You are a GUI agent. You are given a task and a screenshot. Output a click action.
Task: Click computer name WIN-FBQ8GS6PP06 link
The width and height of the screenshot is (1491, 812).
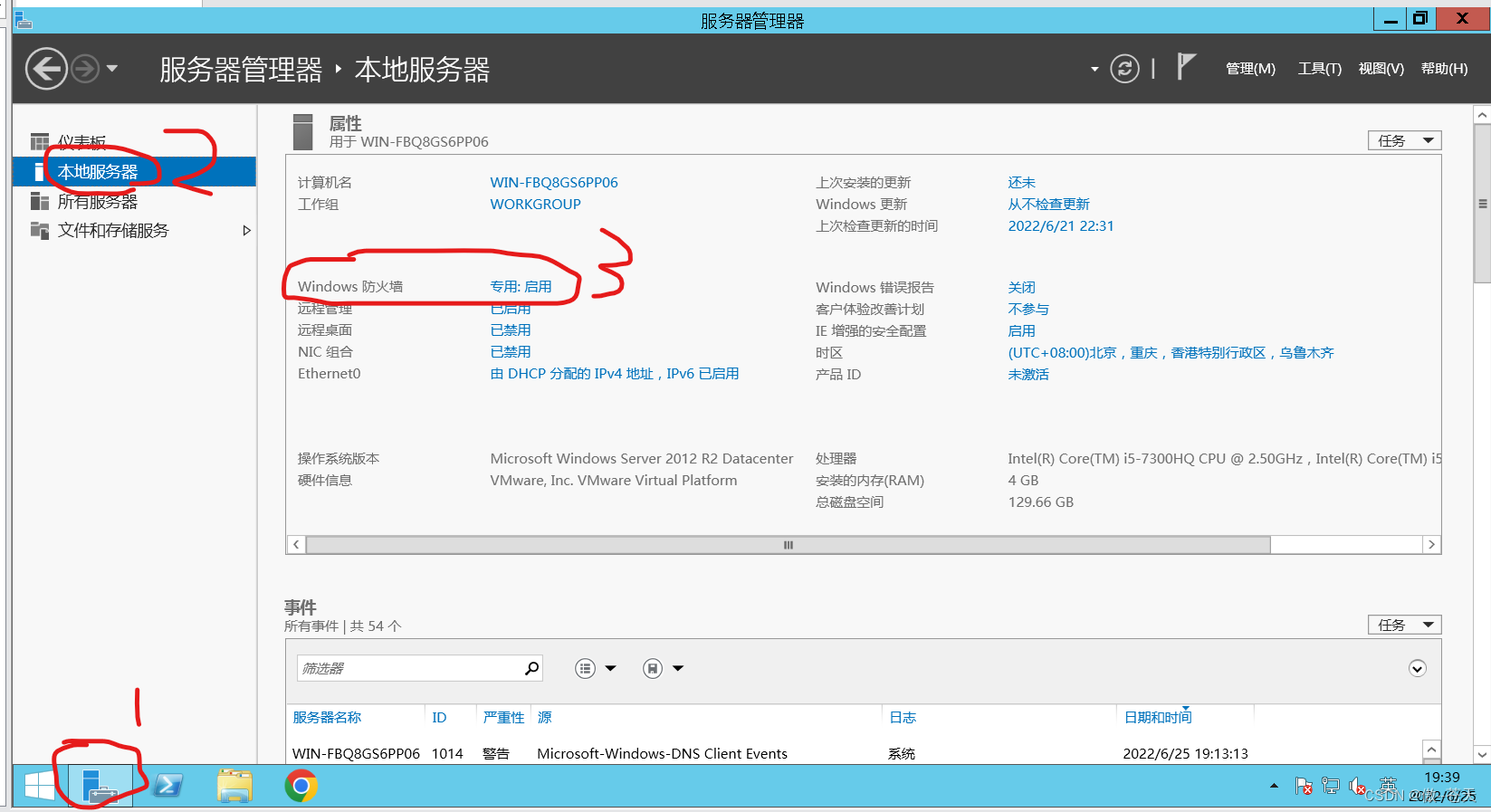click(x=554, y=182)
